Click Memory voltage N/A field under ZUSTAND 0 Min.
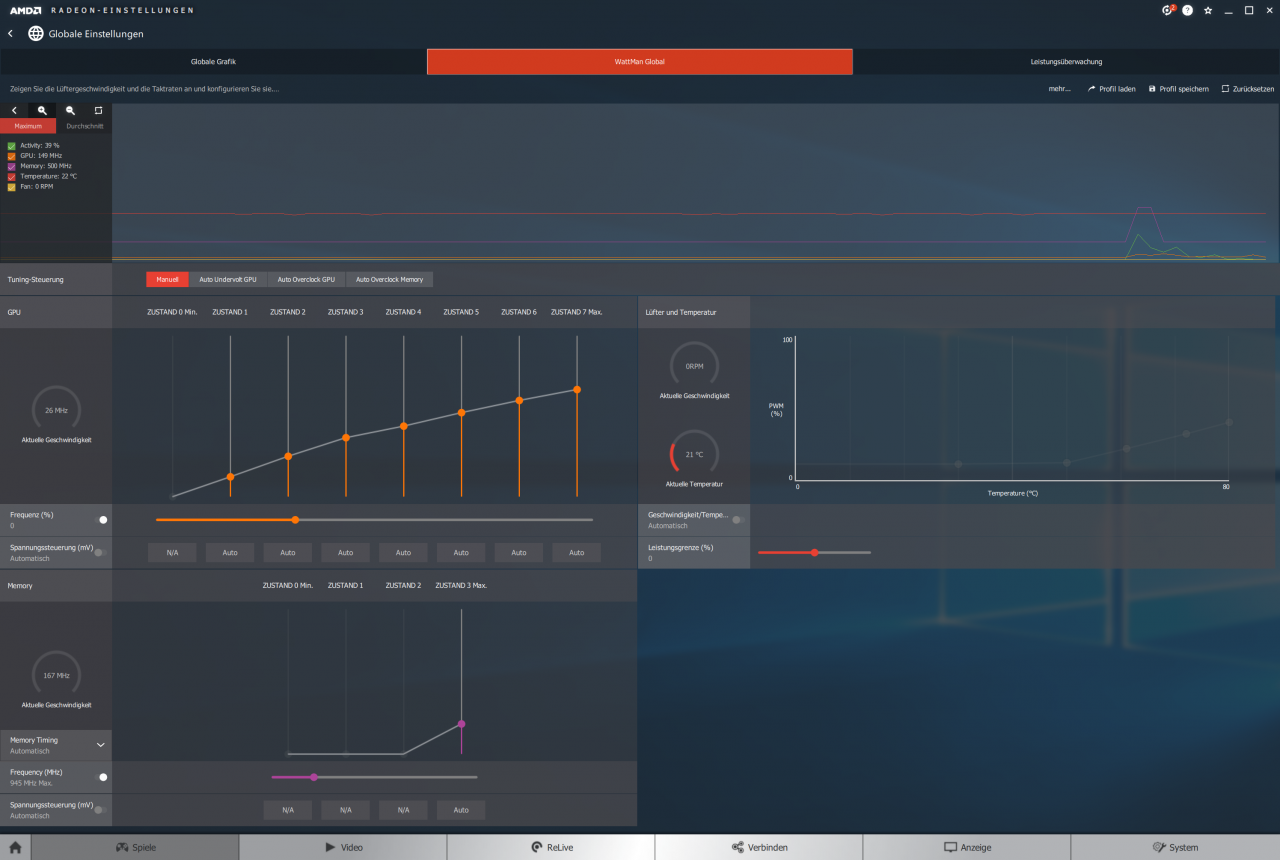This screenshot has height=860, width=1280. (288, 810)
